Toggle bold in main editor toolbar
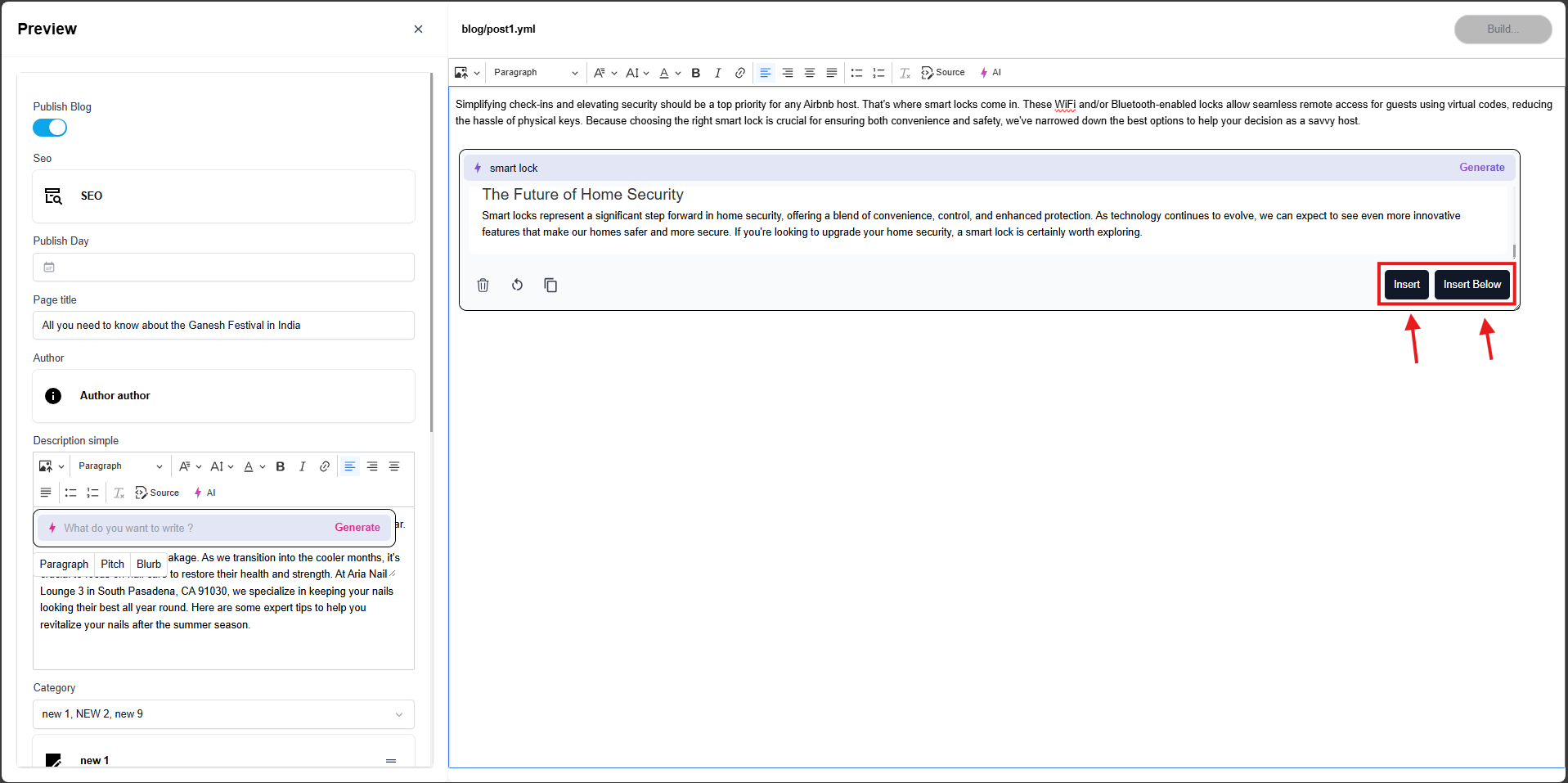Viewport: 1568px width, 783px height. [x=695, y=73]
